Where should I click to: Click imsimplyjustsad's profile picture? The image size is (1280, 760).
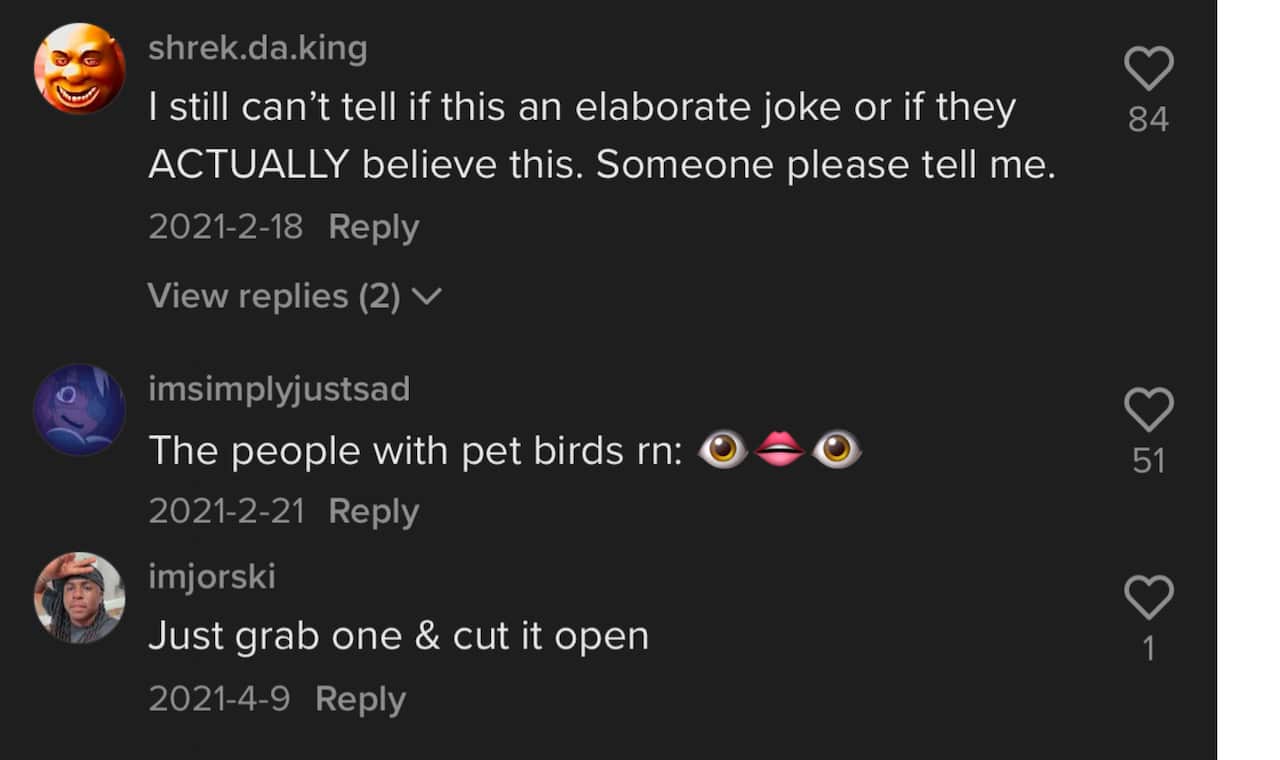(x=79, y=408)
